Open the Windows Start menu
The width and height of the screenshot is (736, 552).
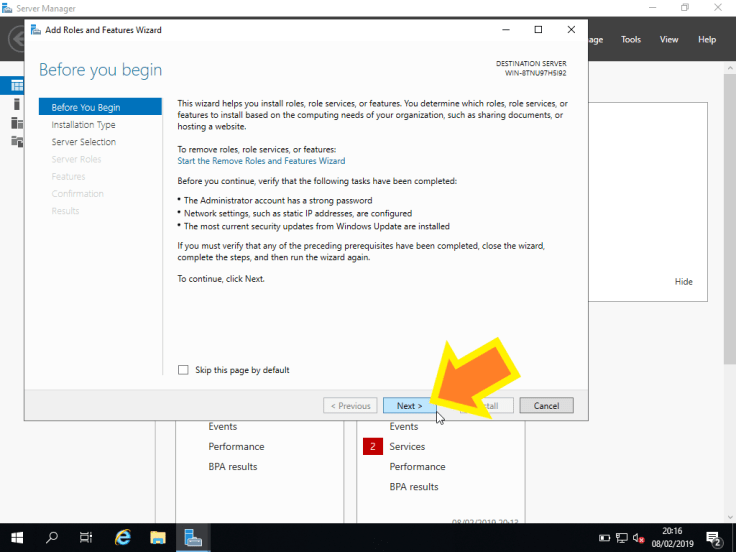coord(17,537)
